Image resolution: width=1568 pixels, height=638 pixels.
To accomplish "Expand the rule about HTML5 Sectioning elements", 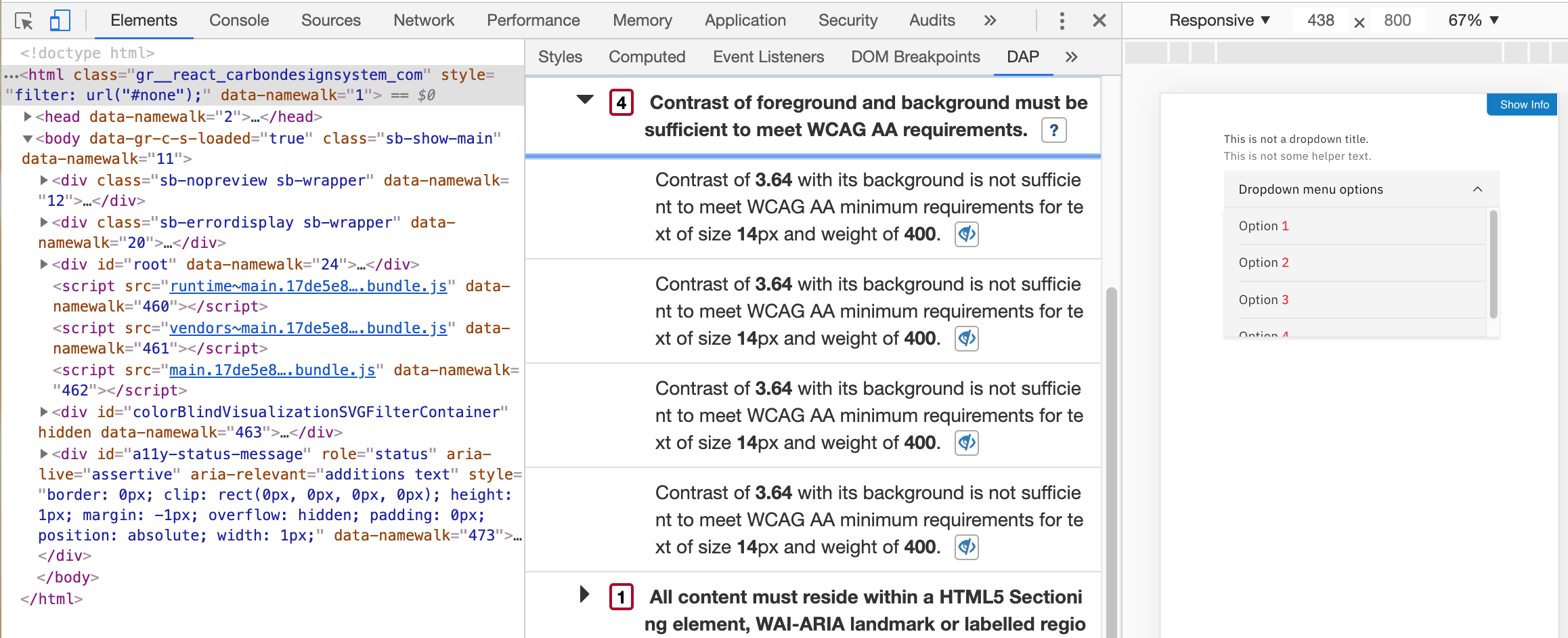I will coord(584,595).
